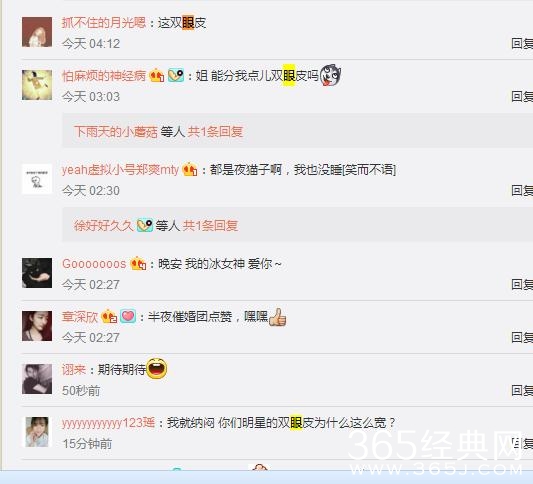Click the avatar of yyyyyyyyyy123瑶
The height and width of the screenshot is (484, 533).
pos(37,432)
